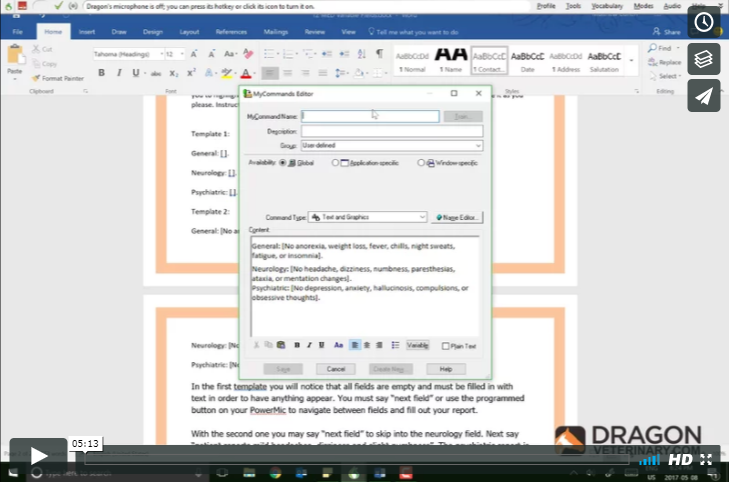Apply strikethrough (abc) formatting
Viewport: 729px width, 482px height.
tap(156, 73)
